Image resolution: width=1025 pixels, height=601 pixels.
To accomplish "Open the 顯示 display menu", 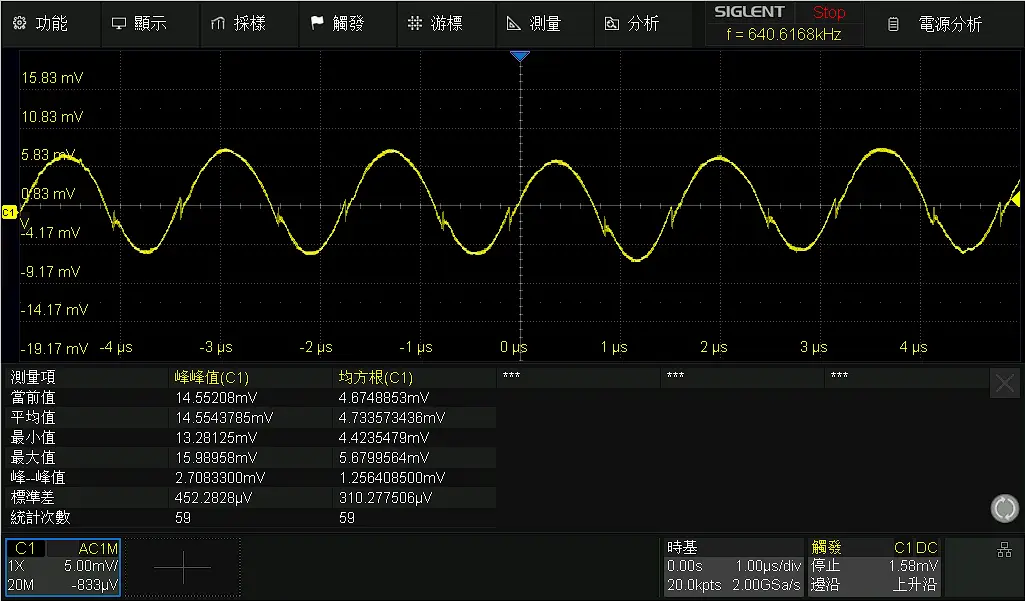I will 139,24.
